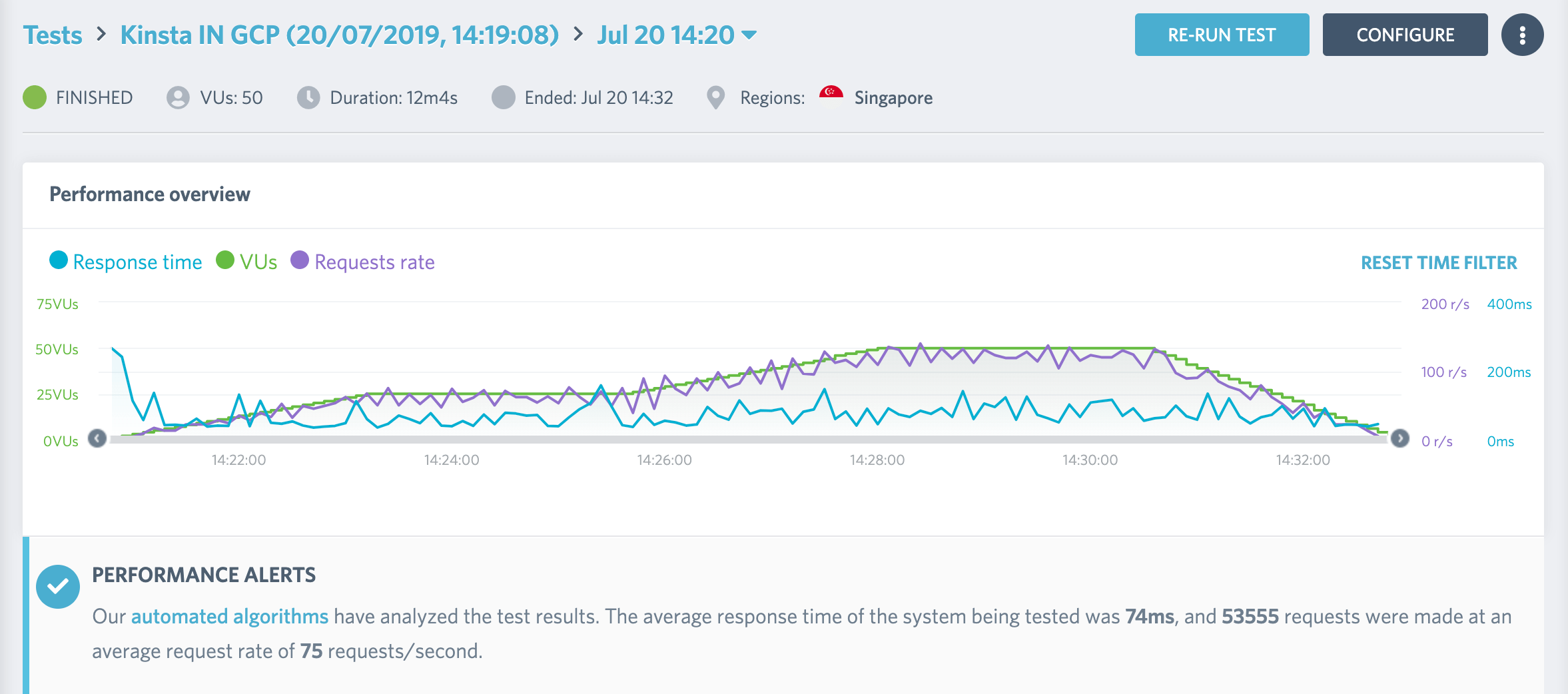
Task: Click the 'Duration: 12m4s' text
Action: (x=394, y=97)
